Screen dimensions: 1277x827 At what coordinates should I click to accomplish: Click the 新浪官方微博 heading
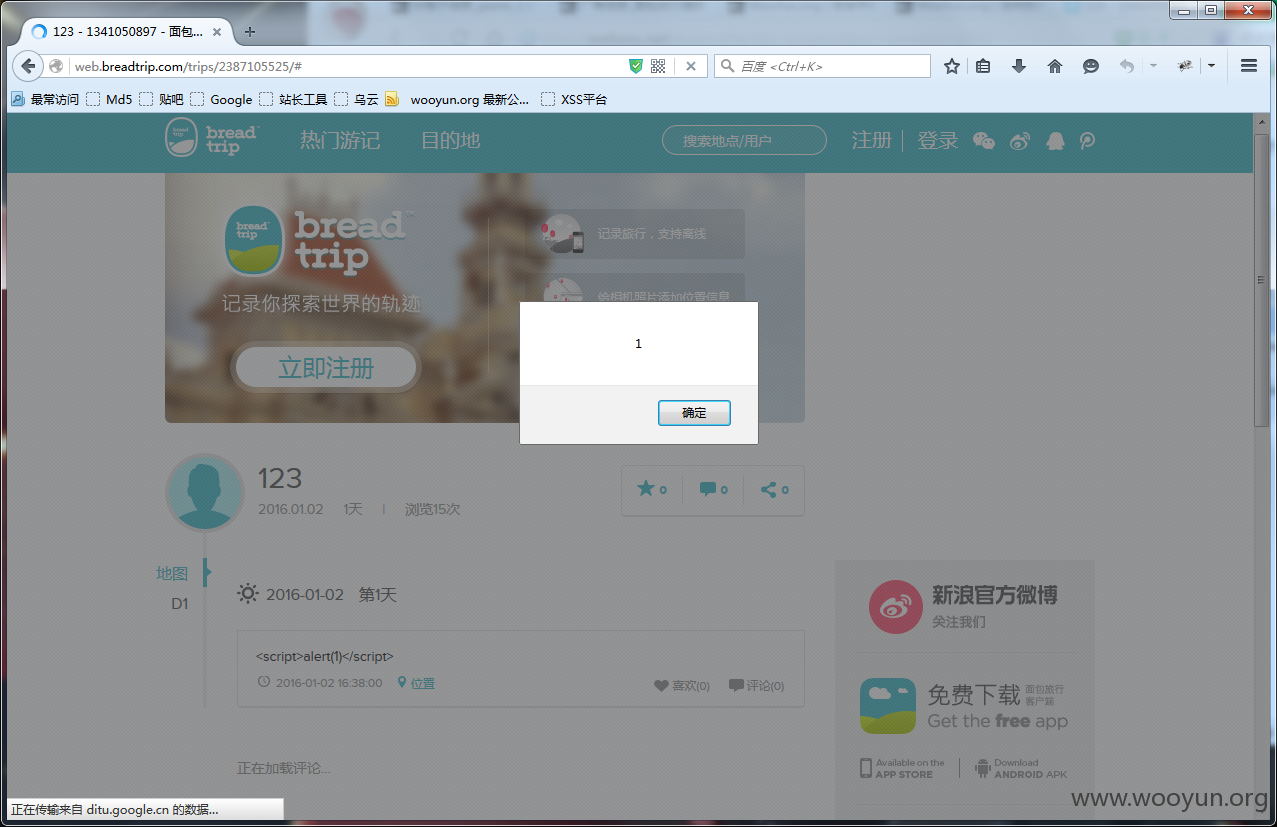(x=995, y=595)
